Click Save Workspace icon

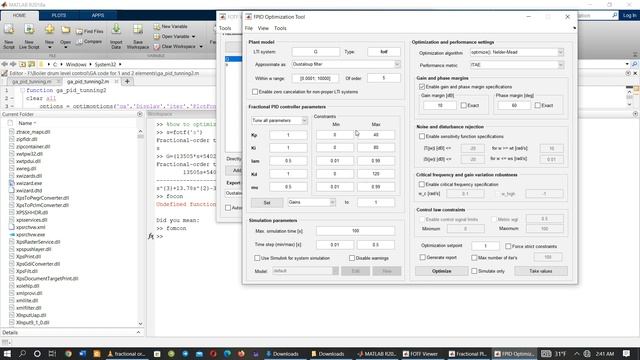[x=138, y=29]
